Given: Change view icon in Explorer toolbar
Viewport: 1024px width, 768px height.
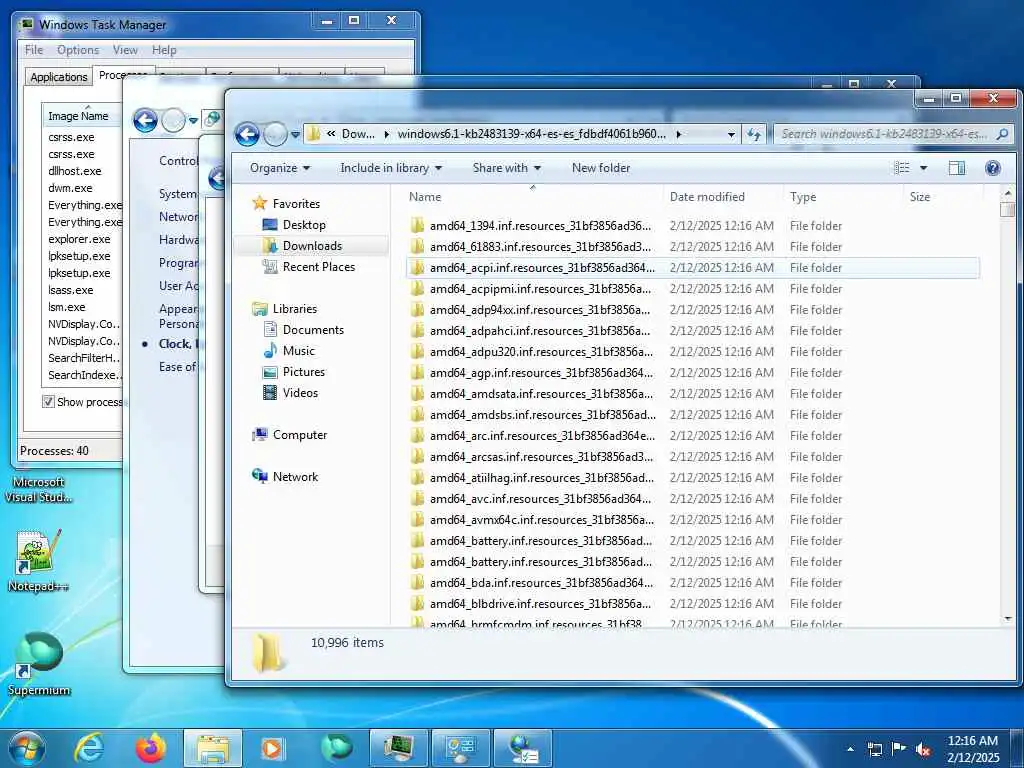Looking at the screenshot, I should tap(902, 168).
